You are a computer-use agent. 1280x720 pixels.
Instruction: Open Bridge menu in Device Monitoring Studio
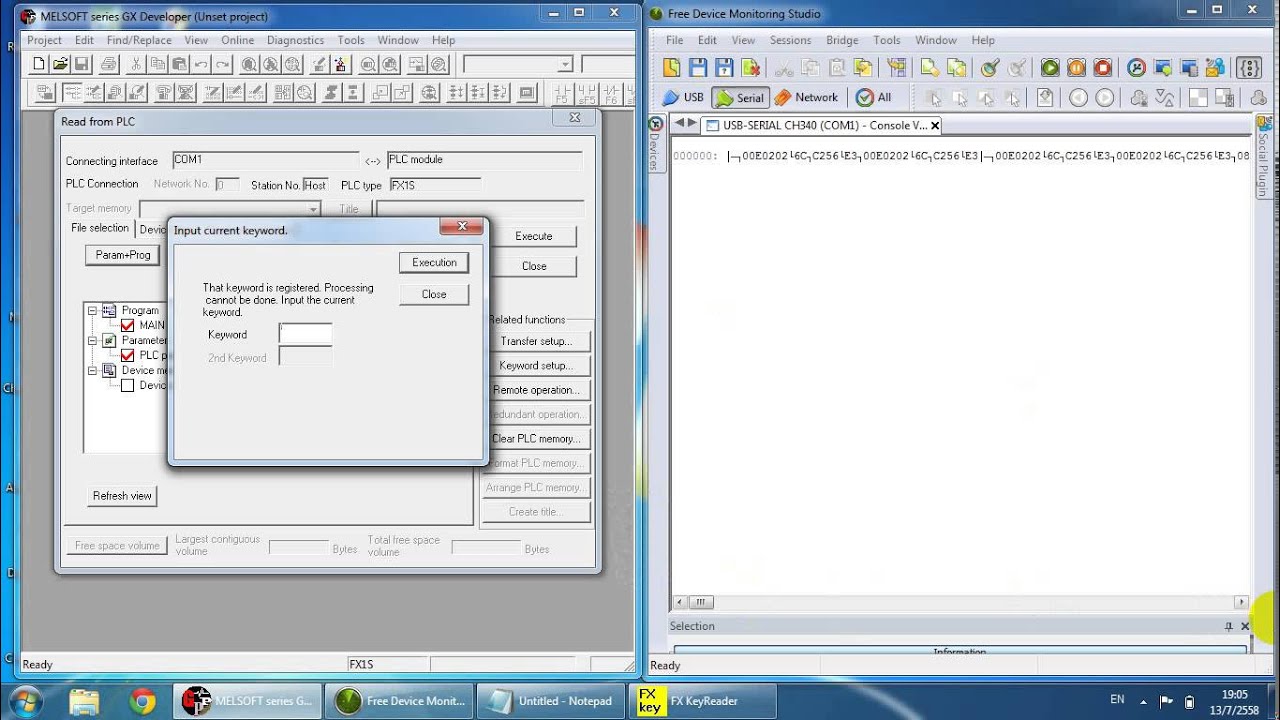coord(842,40)
